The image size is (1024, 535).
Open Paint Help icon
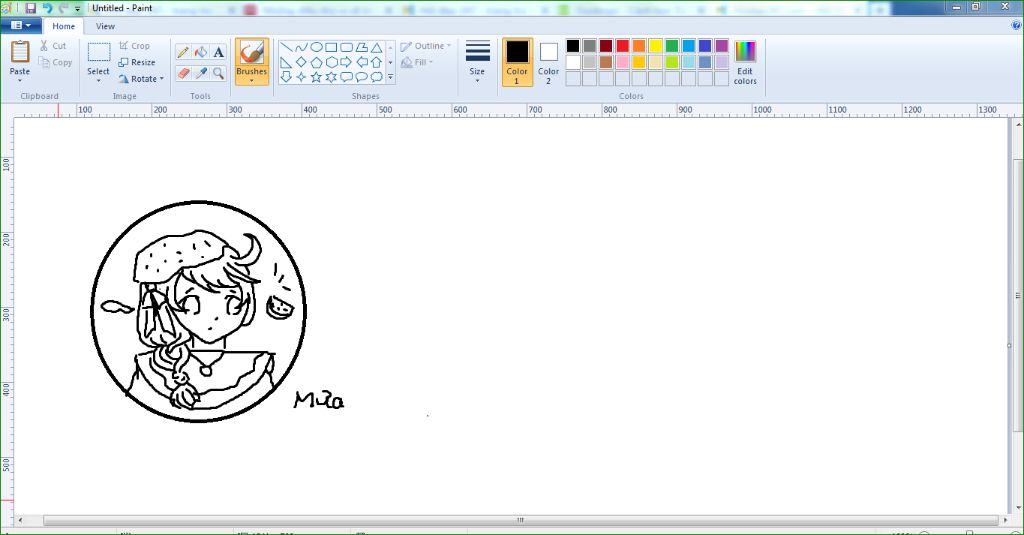[1016, 25]
